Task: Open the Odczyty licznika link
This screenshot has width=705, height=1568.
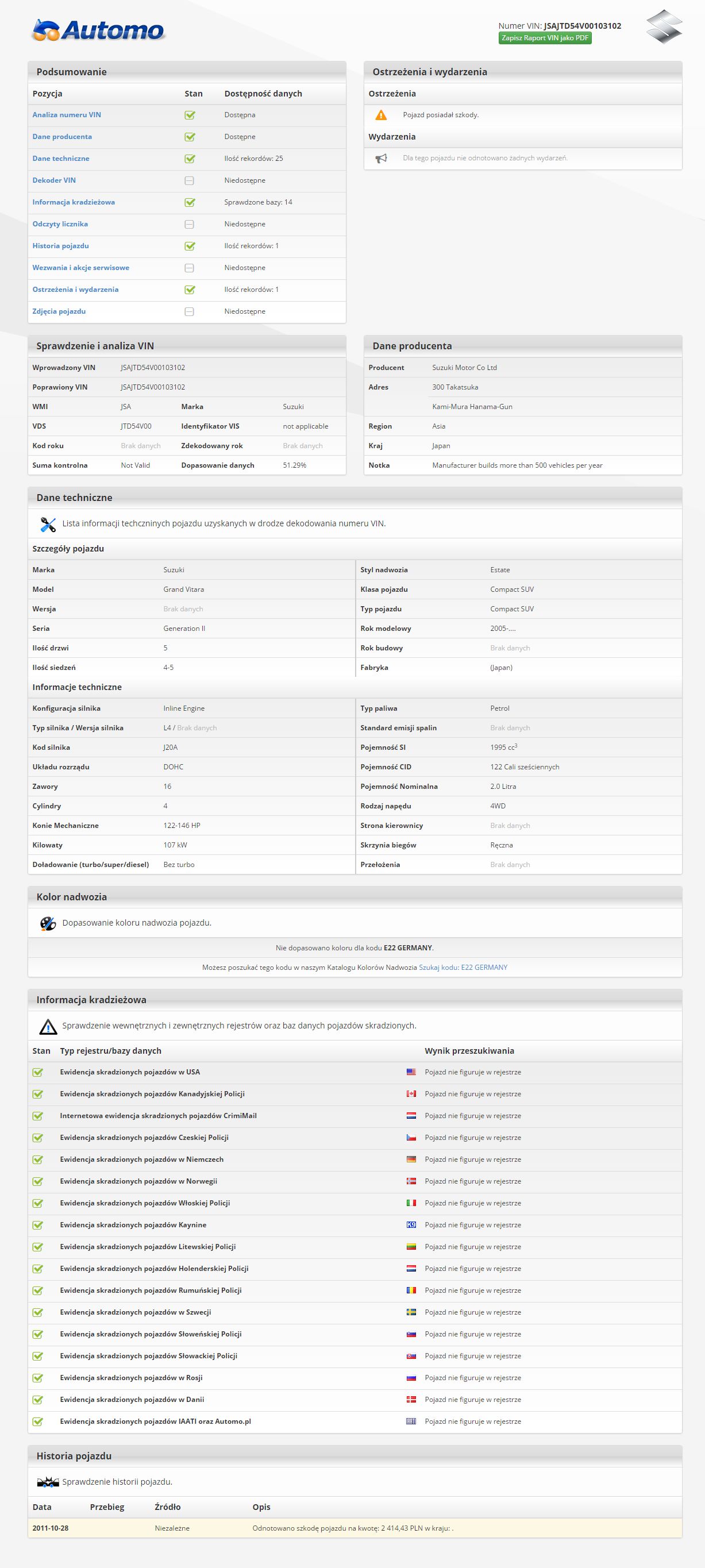Action: pos(60,224)
